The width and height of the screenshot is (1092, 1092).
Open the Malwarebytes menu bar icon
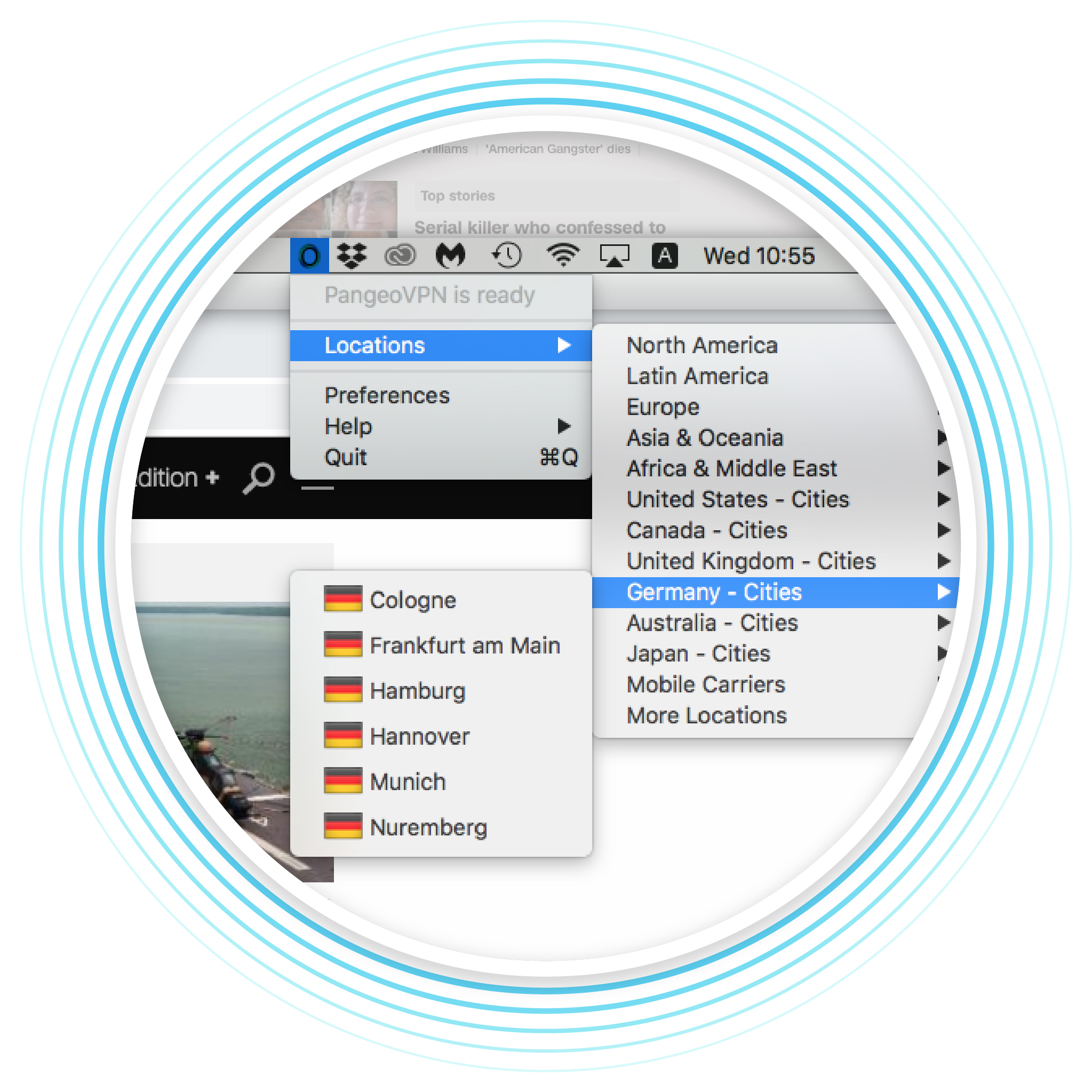point(450,256)
